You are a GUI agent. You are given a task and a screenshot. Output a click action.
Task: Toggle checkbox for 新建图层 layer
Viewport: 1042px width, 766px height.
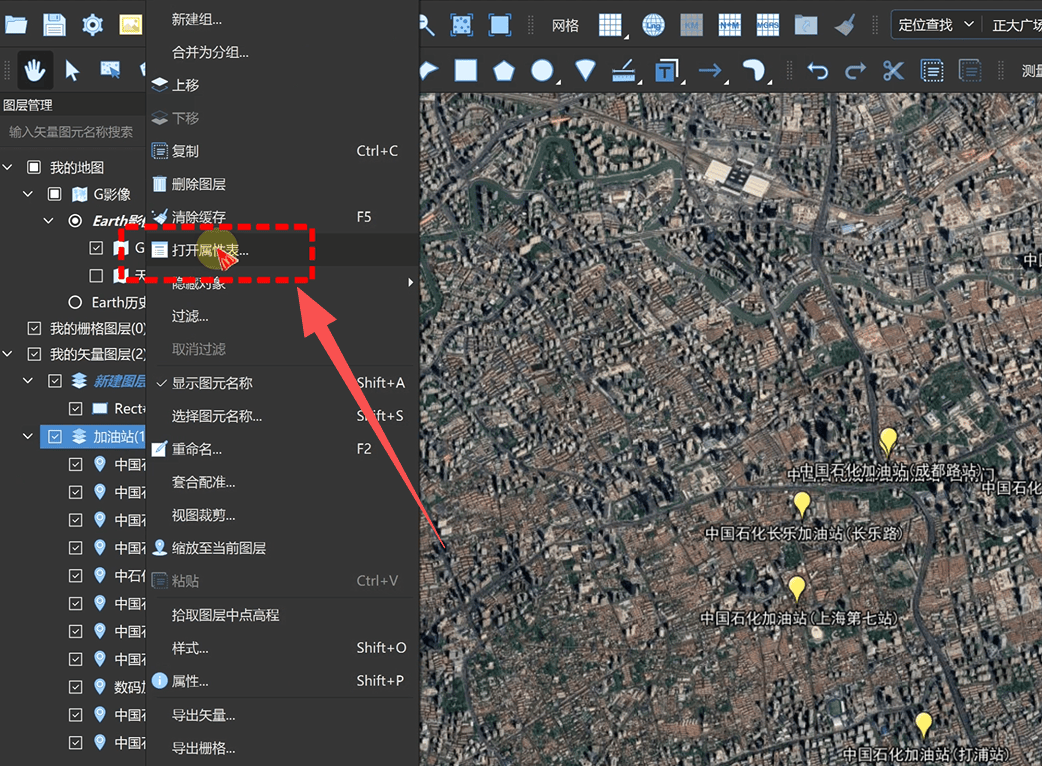click(x=55, y=381)
